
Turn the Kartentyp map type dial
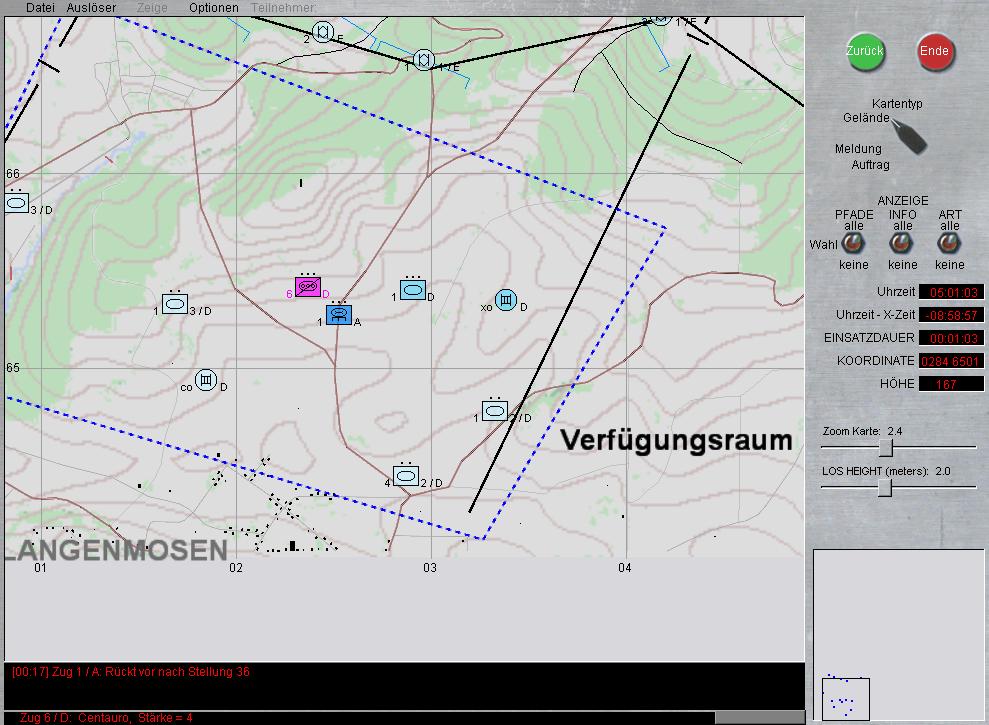click(908, 136)
